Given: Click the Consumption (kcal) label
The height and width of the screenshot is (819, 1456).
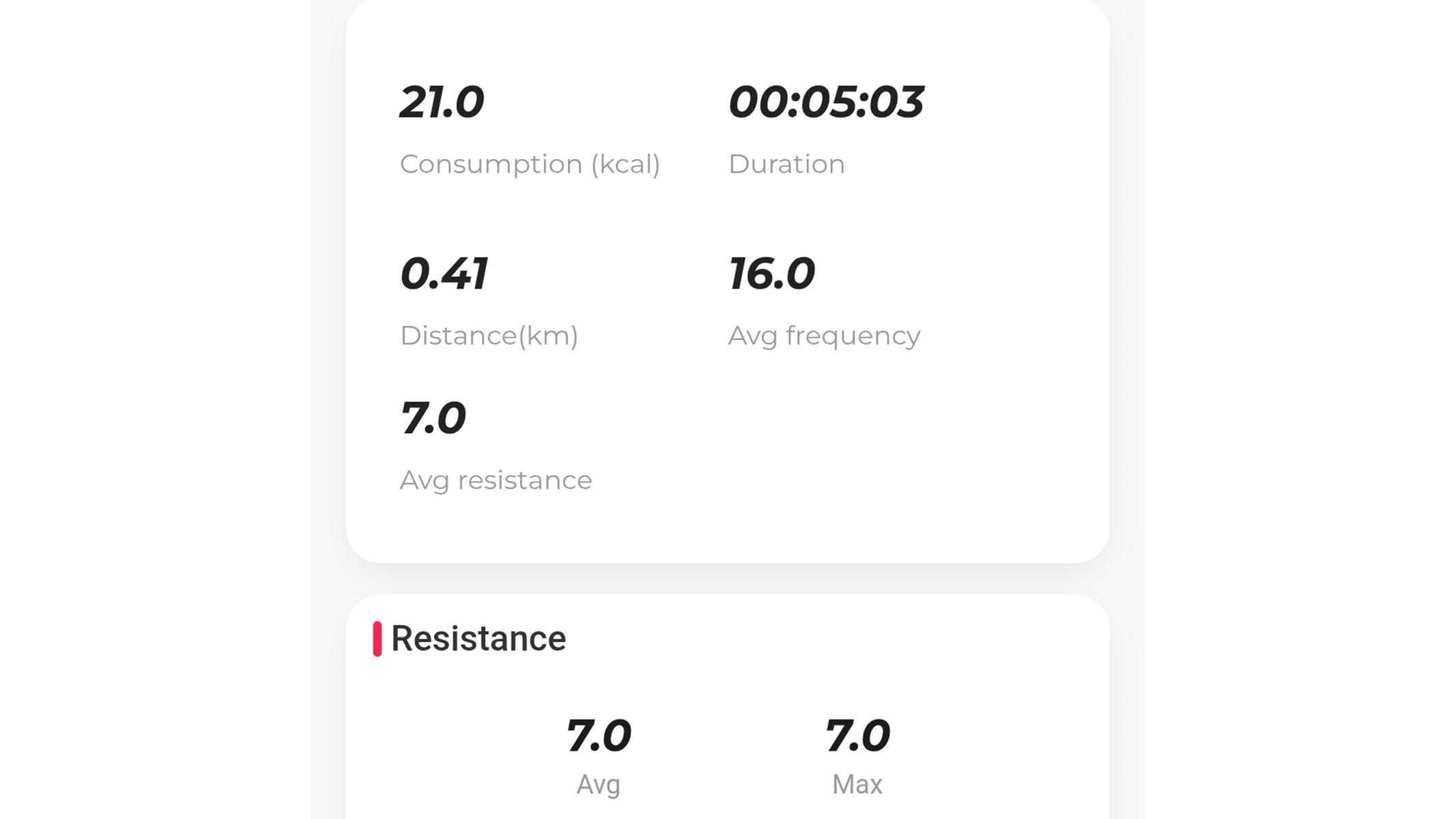Looking at the screenshot, I should [x=531, y=164].
